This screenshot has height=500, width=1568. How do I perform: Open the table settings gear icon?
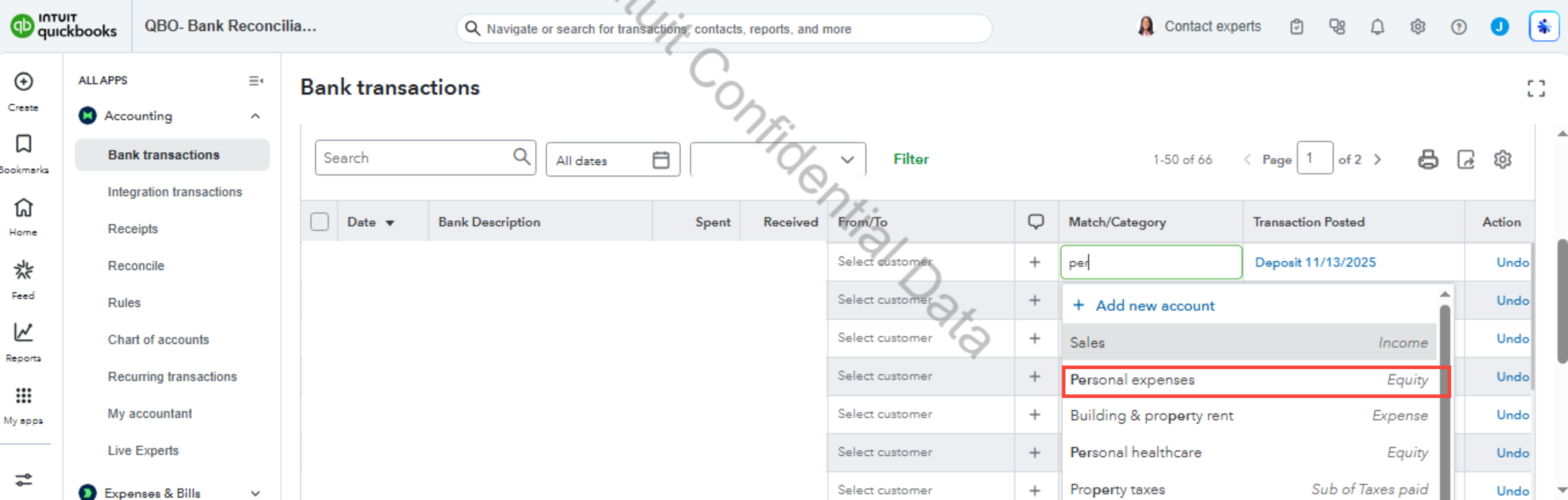tap(1502, 160)
